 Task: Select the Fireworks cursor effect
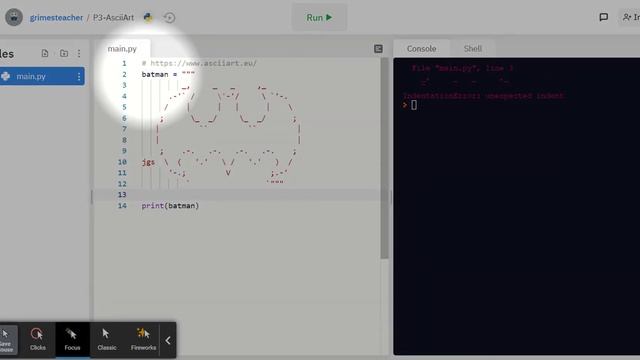pos(143,340)
